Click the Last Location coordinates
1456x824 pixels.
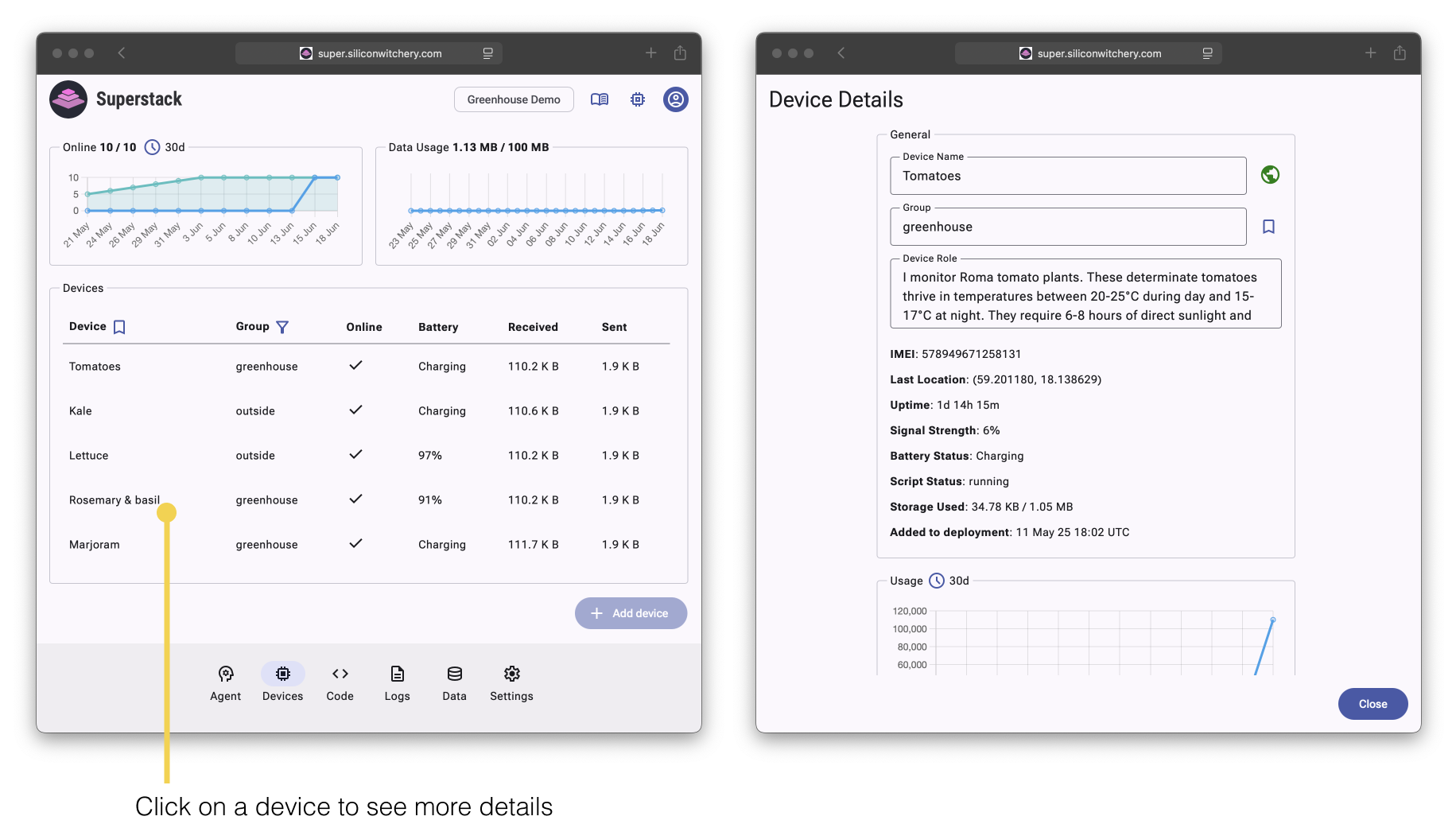click(x=1037, y=379)
